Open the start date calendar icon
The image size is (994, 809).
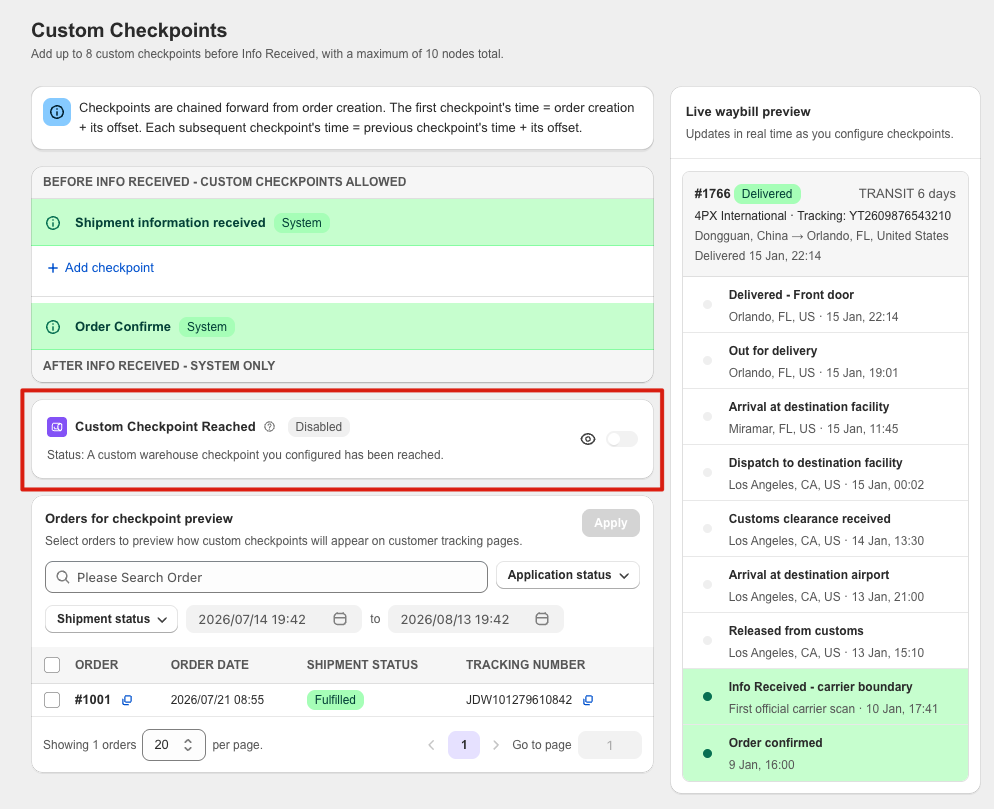pyautogui.click(x=340, y=619)
